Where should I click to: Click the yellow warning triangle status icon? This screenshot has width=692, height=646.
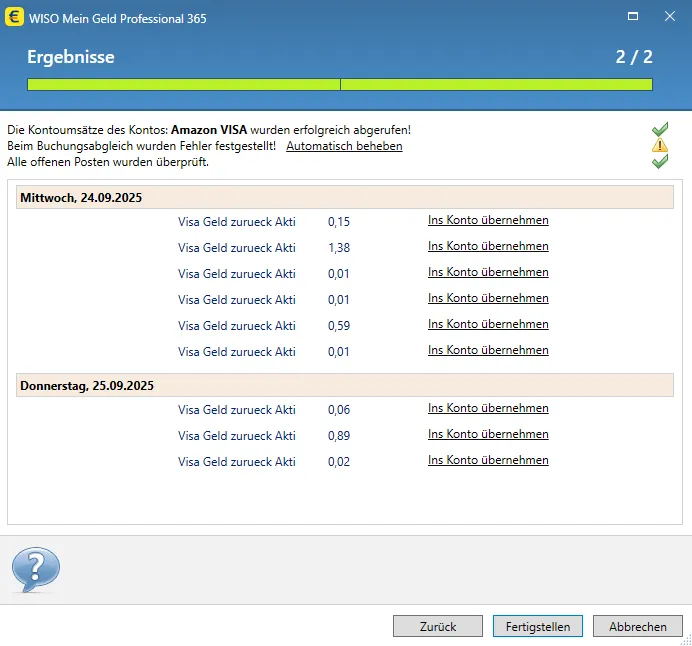tap(659, 145)
